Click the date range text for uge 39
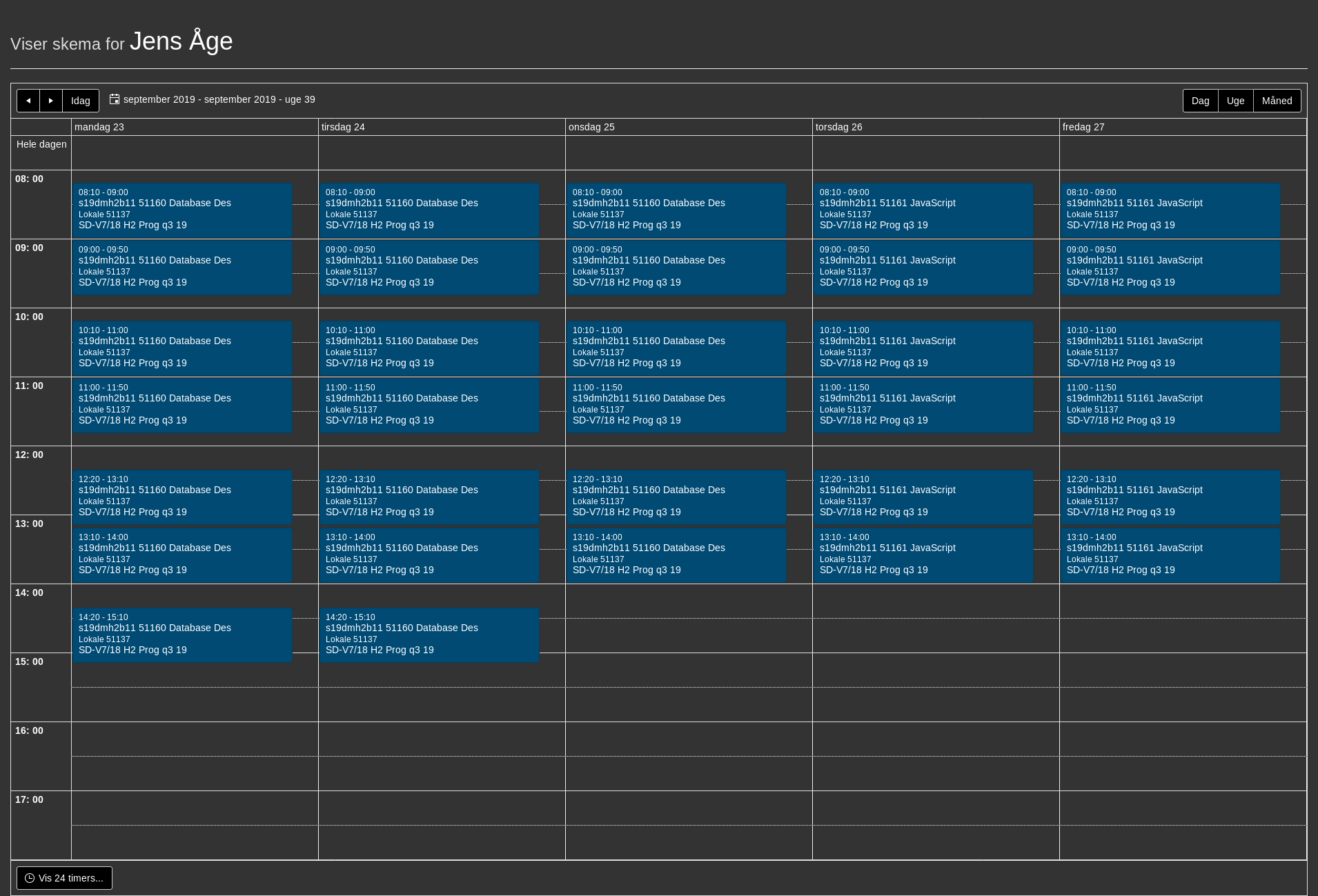This screenshot has height=896, width=1318. [219, 99]
